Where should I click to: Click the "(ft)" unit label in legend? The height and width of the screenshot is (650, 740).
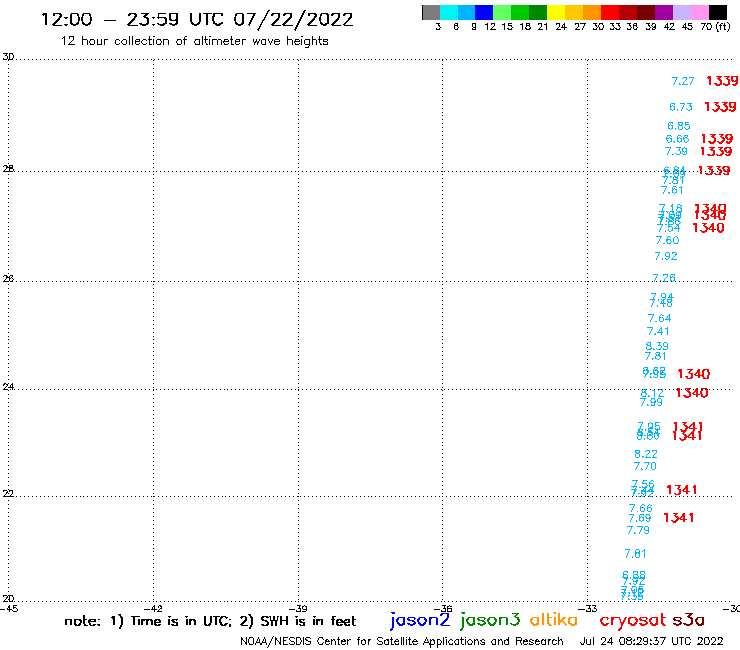coord(723,27)
